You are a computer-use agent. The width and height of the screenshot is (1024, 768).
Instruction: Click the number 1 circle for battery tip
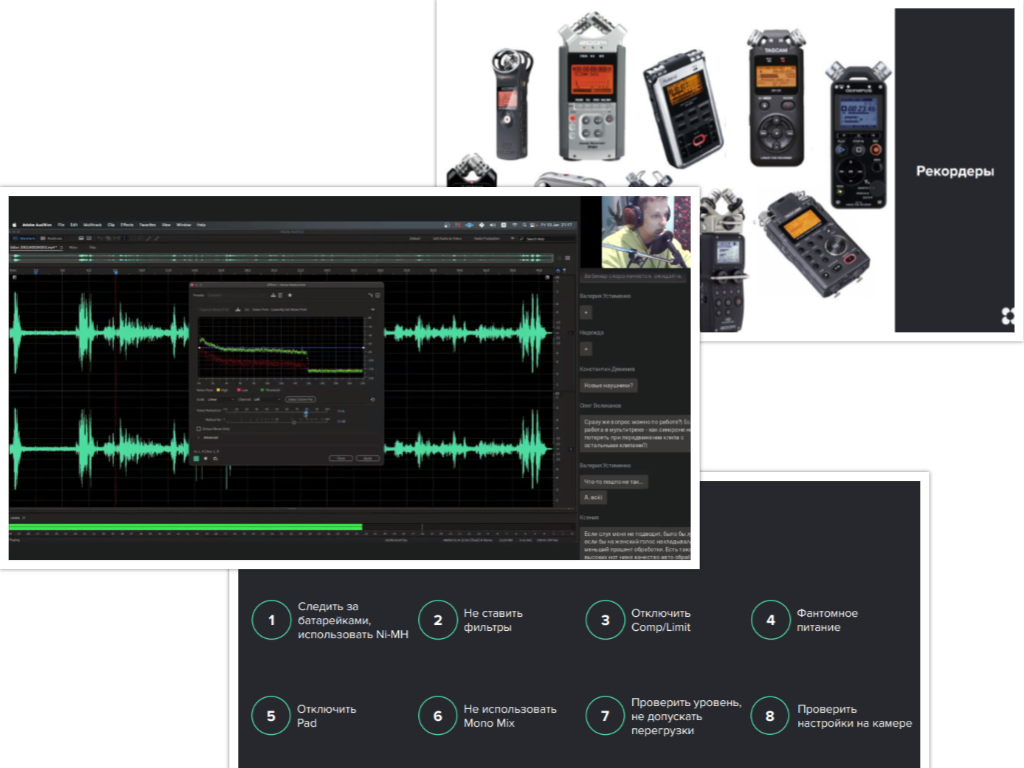coord(270,620)
